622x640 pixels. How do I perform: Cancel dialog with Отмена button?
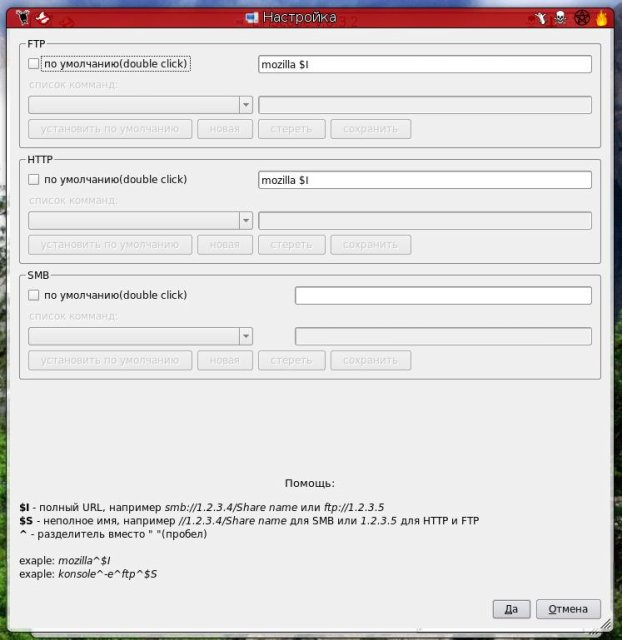[568, 609]
